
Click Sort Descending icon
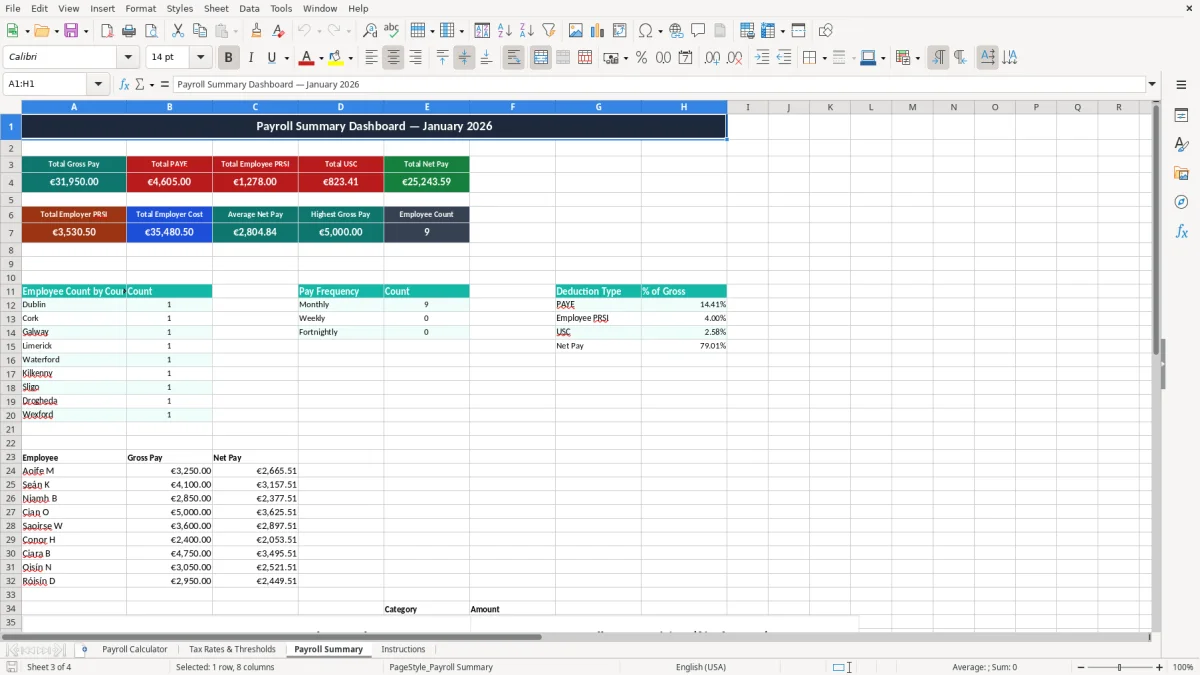point(526,31)
